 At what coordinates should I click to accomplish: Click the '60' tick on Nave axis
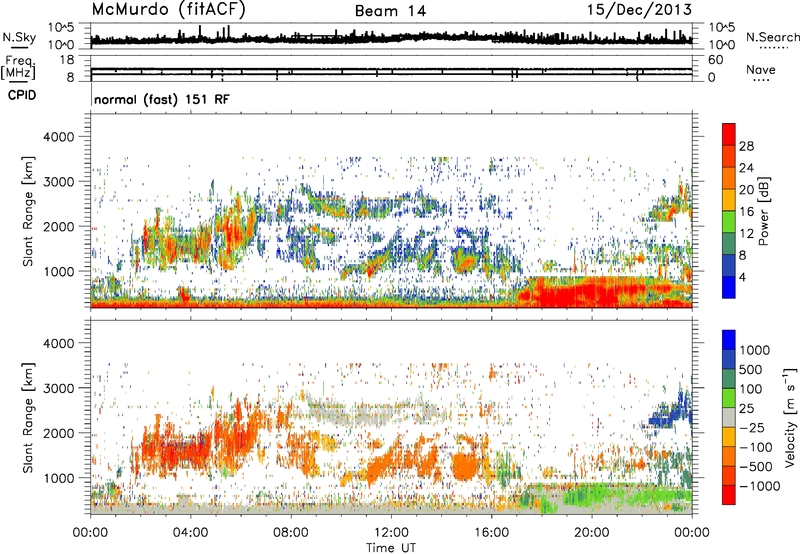(715, 60)
